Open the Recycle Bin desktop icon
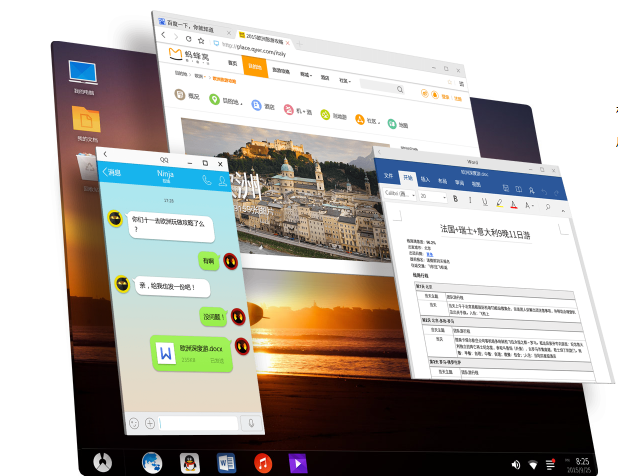 (x=87, y=167)
